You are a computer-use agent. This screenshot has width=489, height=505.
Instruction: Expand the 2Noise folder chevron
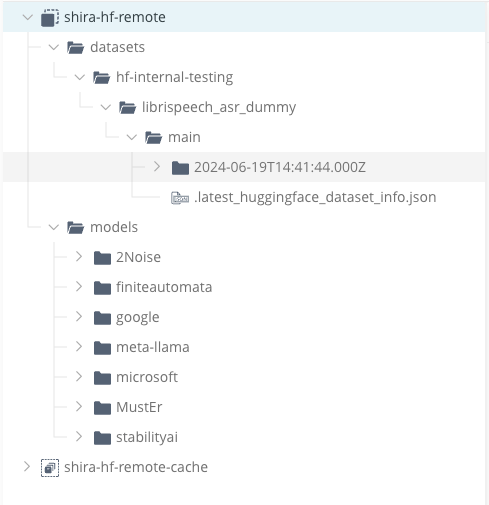pos(79,256)
